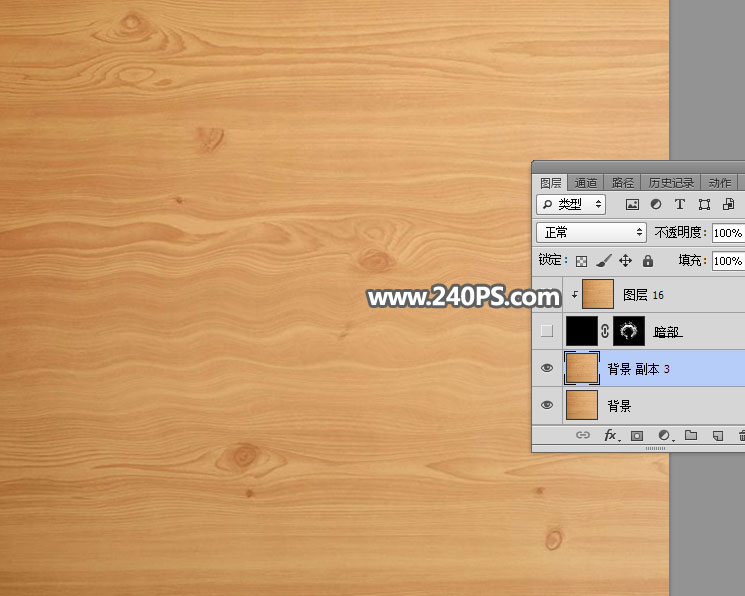
Task: Select layer name 图层 16
Action: [x=643, y=295]
